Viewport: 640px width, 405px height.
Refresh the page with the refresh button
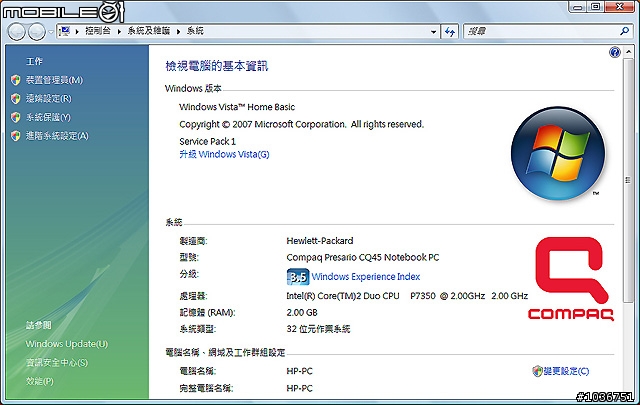click(450, 31)
